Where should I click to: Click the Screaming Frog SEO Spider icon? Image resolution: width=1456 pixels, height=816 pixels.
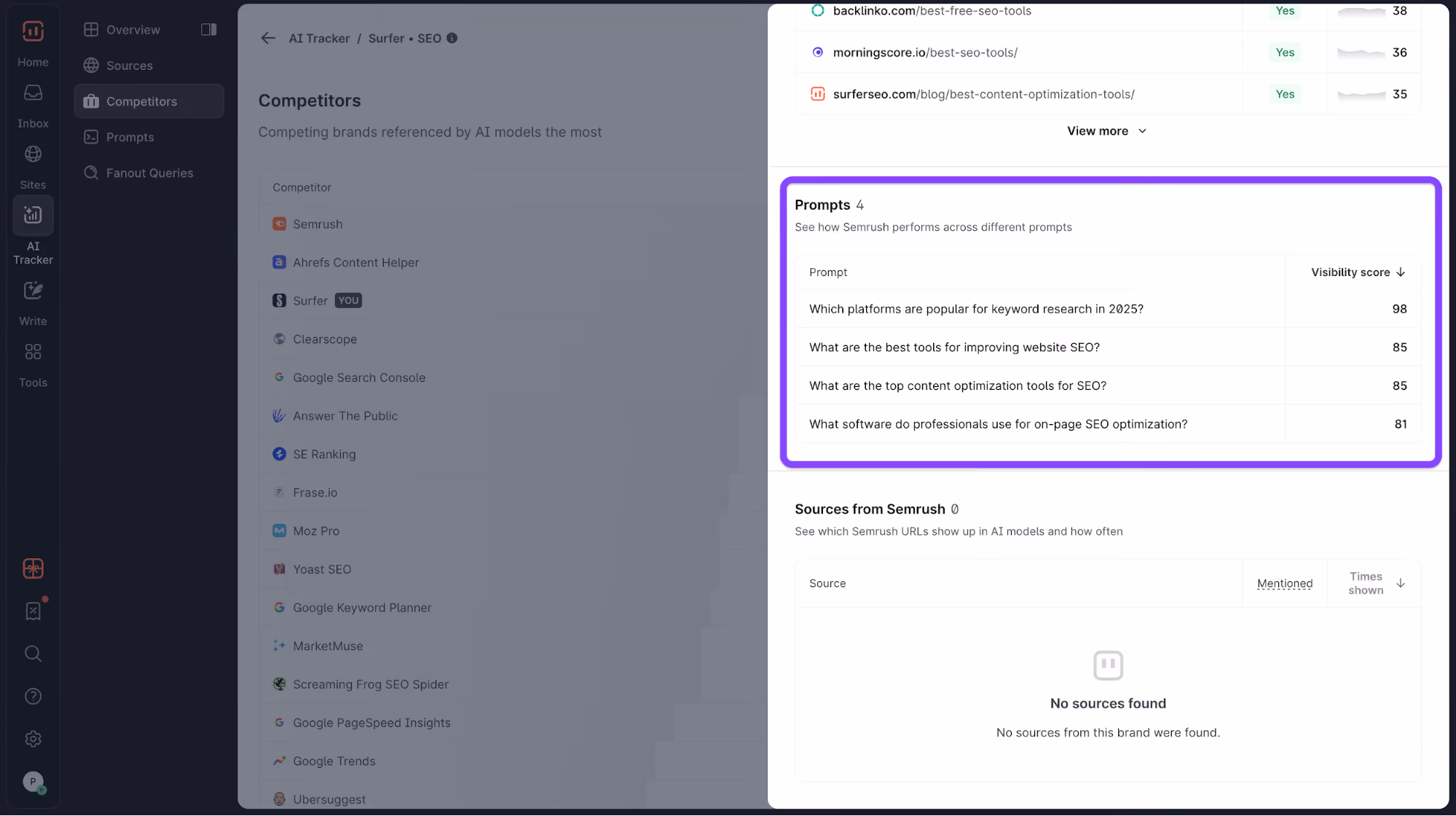tap(279, 684)
